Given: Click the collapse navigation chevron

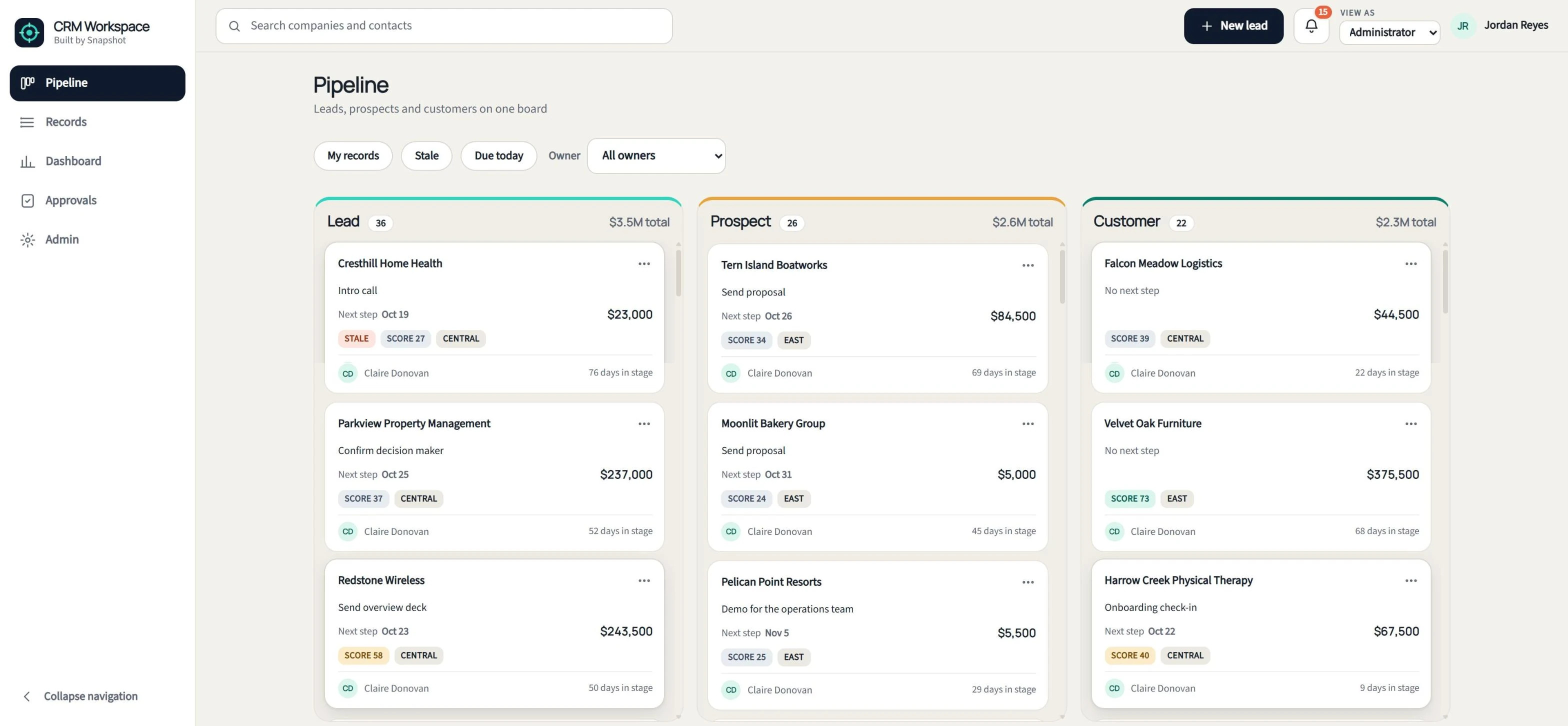Looking at the screenshot, I should coord(26,696).
